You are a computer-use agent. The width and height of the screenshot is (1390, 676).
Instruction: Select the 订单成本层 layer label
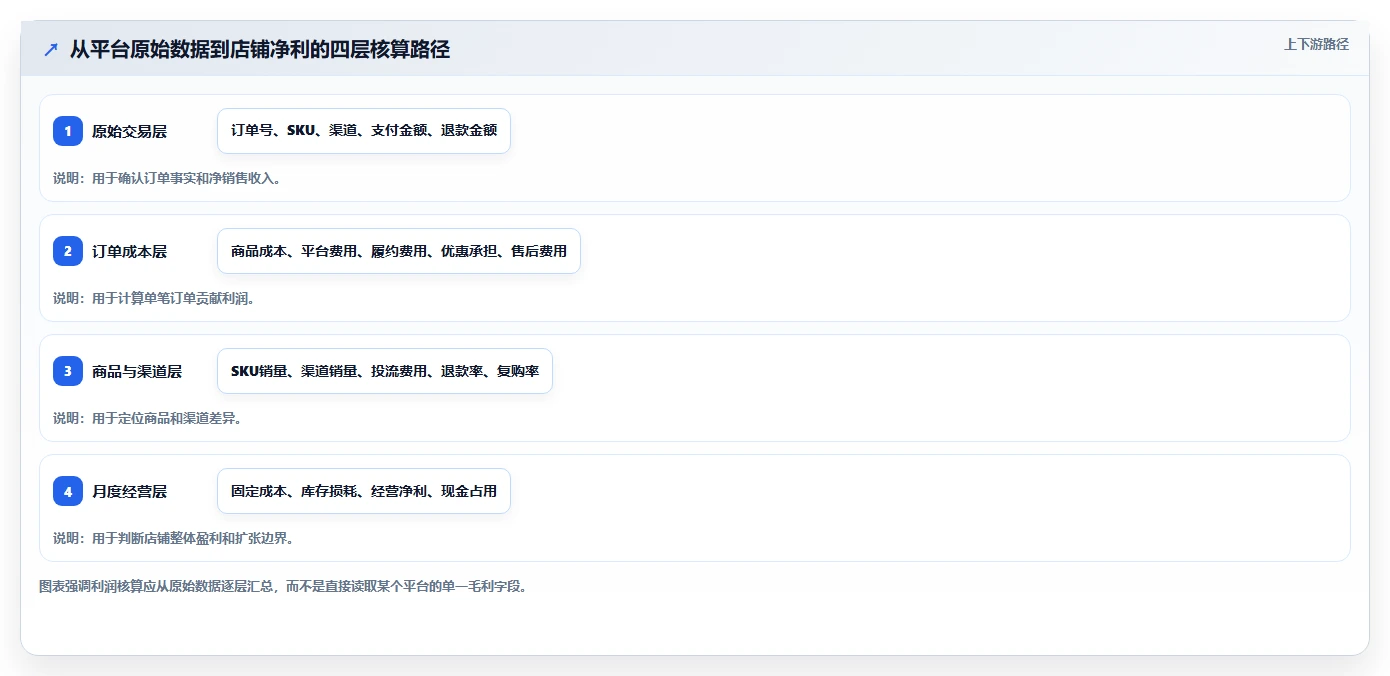point(130,251)
